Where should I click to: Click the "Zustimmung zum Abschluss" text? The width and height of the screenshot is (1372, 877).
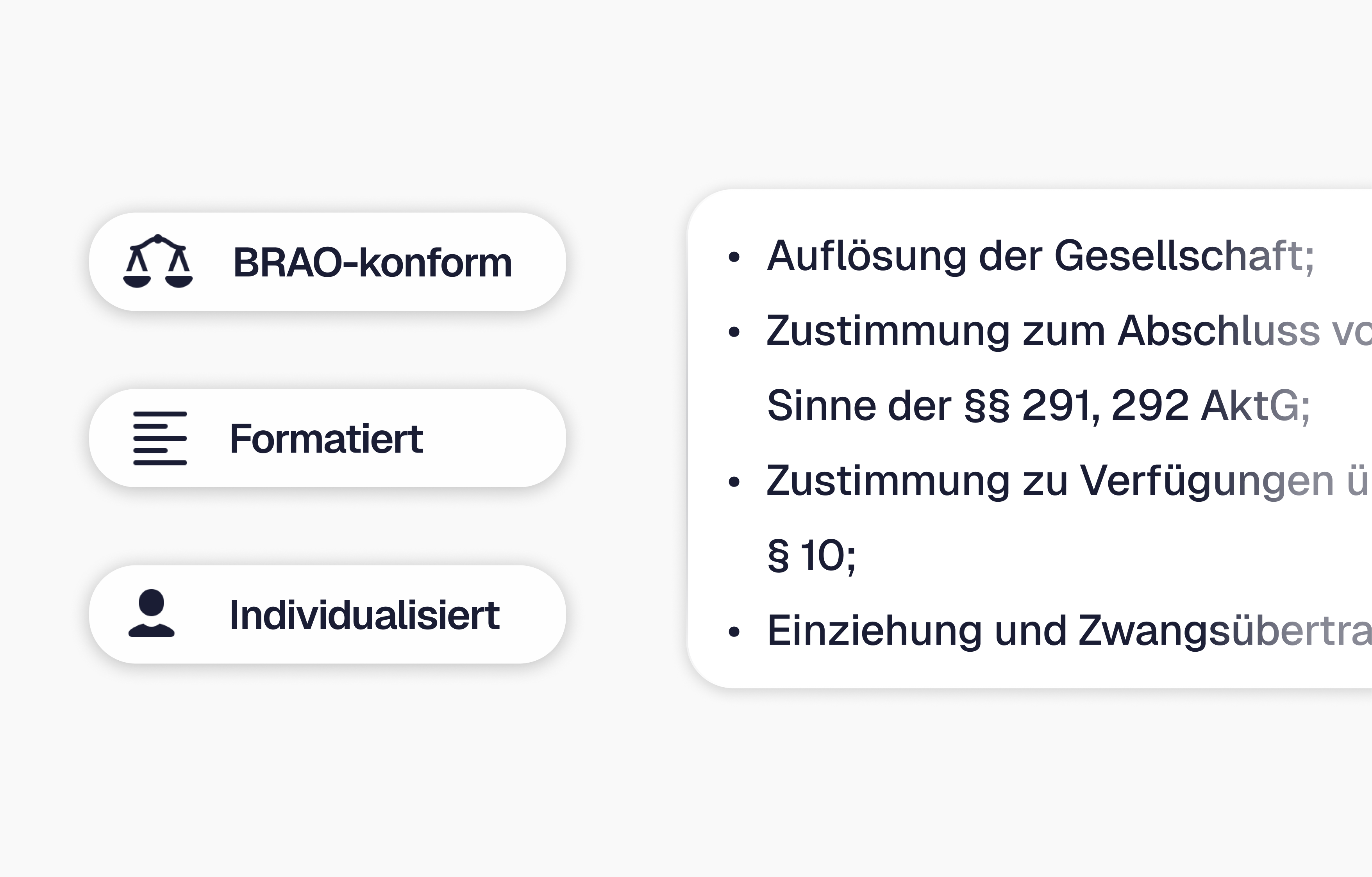tap(1043, 331)
